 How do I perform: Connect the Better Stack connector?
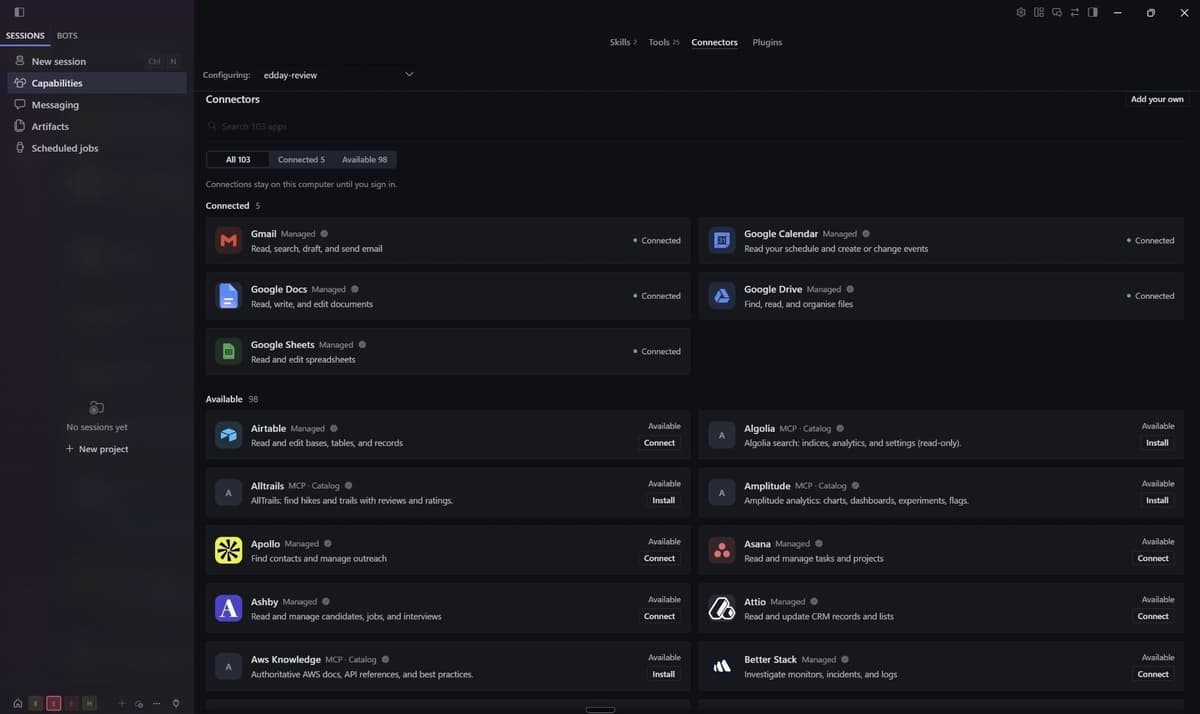1153,674
